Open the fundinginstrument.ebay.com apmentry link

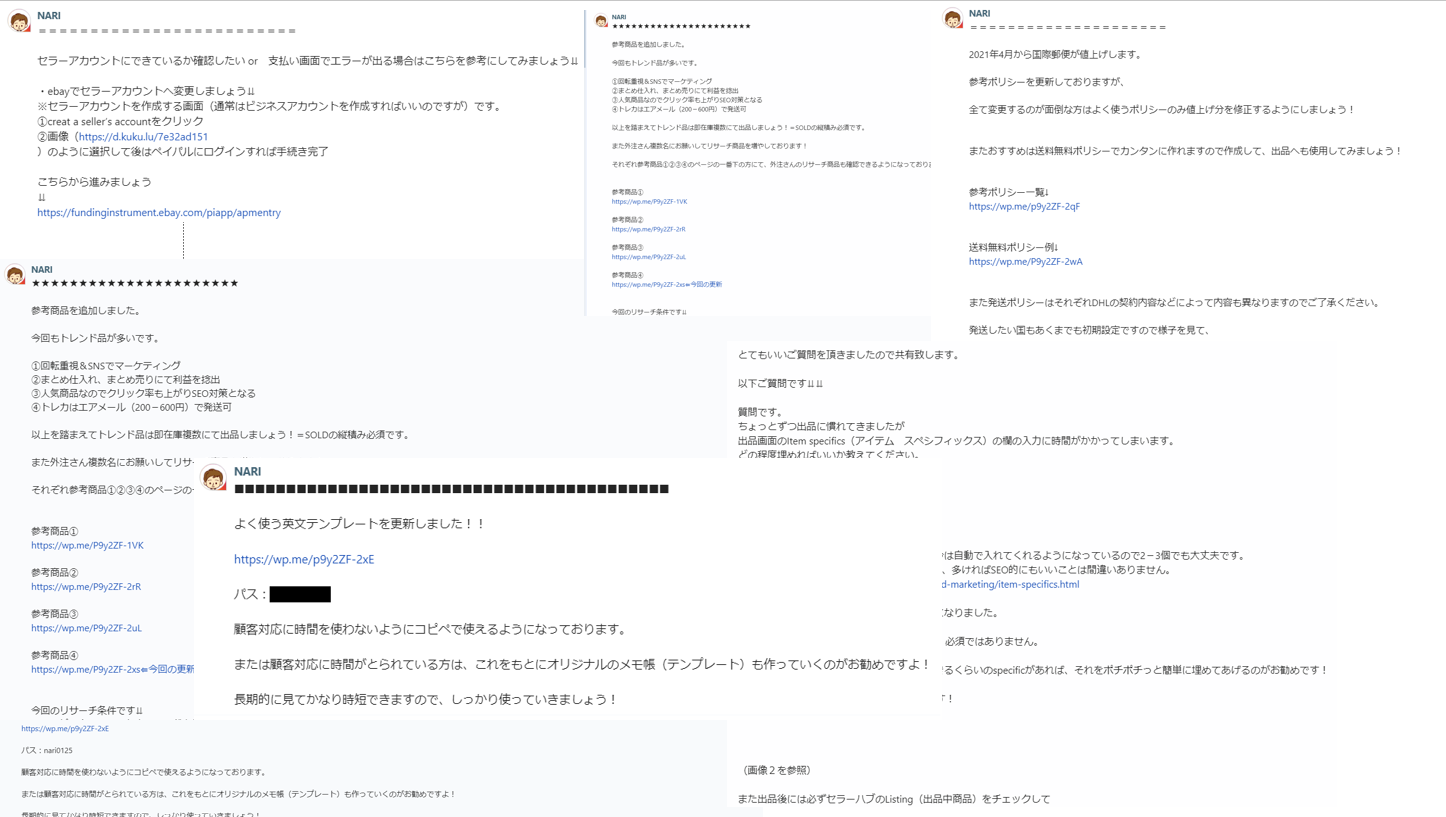point(159,212)
